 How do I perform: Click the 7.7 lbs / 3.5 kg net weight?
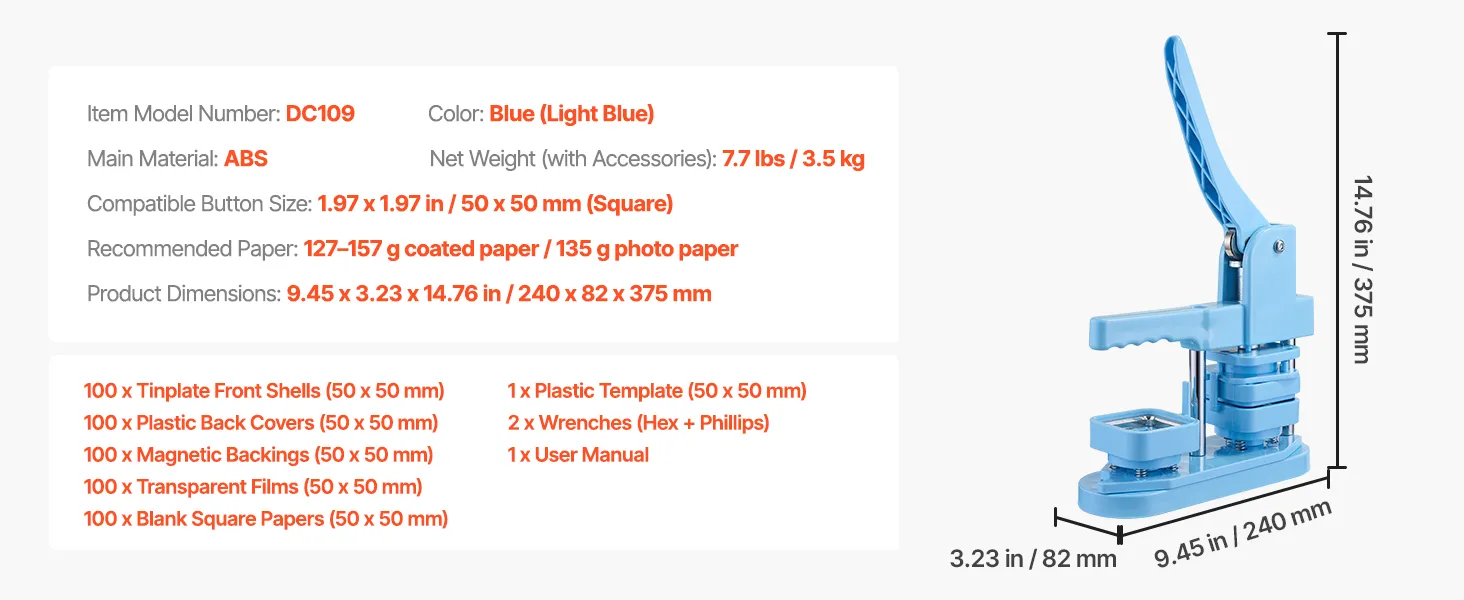pos(793,159)
